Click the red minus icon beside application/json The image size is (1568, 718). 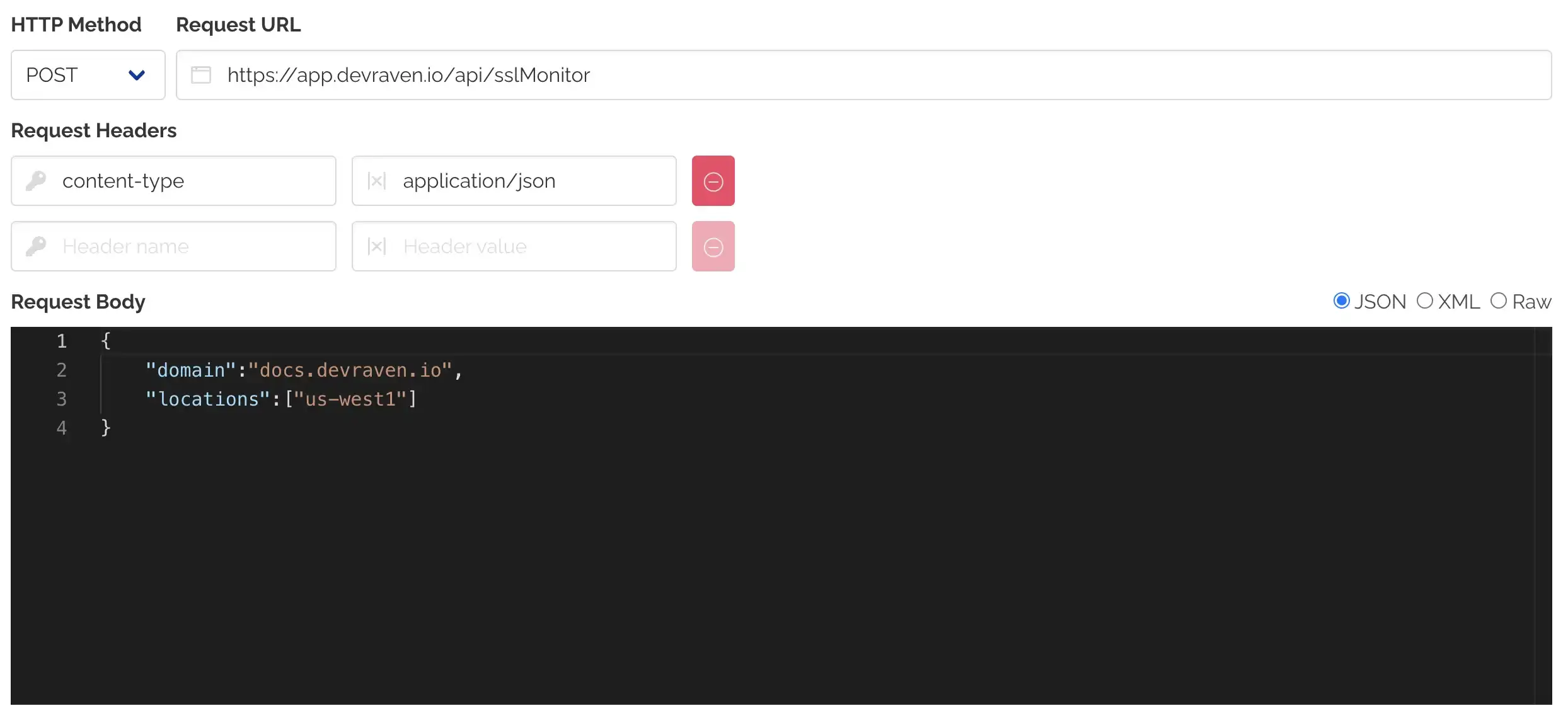pyautogui.click(x=713, y=181)
